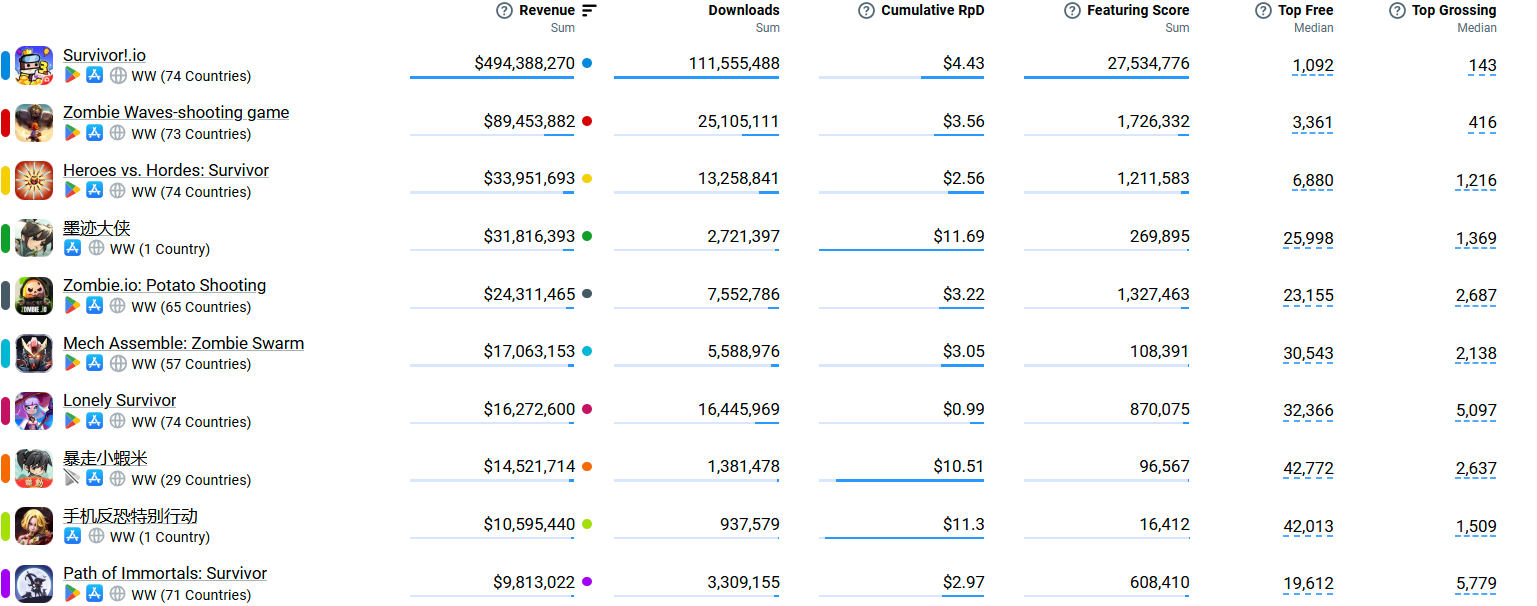
Task: Click the App Store icon under 暴走小虾米
Action: click(x=95, y=479)
